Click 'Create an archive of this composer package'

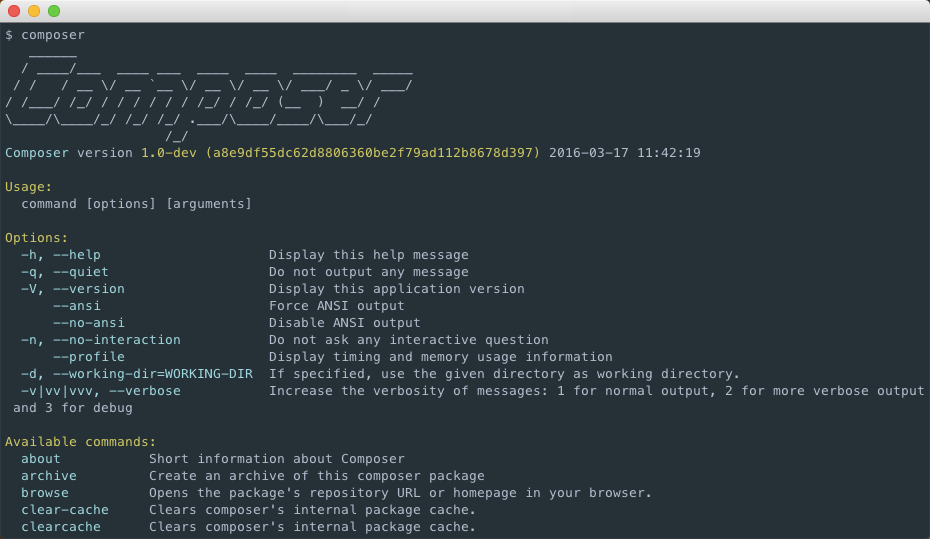coord(317,476)
